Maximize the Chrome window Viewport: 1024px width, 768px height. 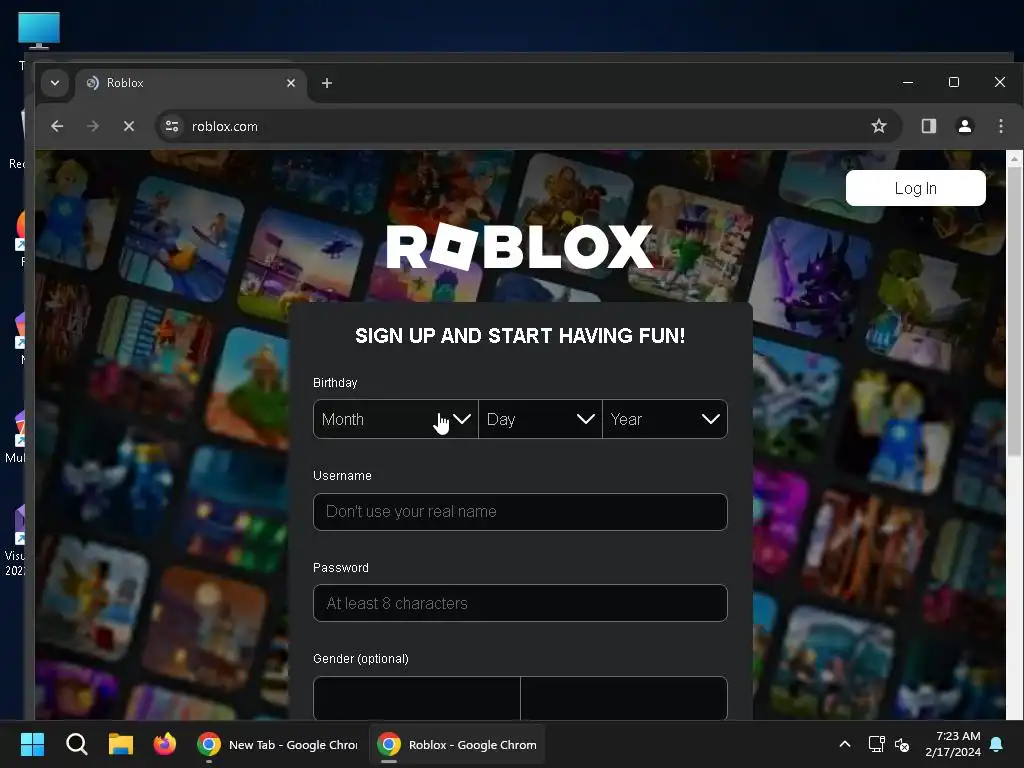point(953,82)
